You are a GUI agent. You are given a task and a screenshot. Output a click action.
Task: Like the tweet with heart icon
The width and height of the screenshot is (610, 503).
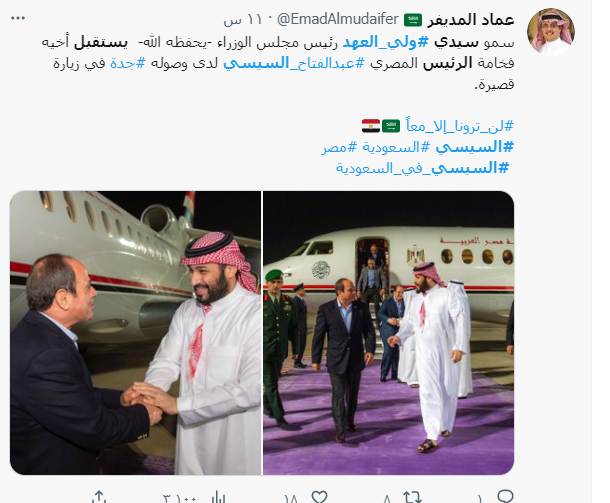point(319,497)
